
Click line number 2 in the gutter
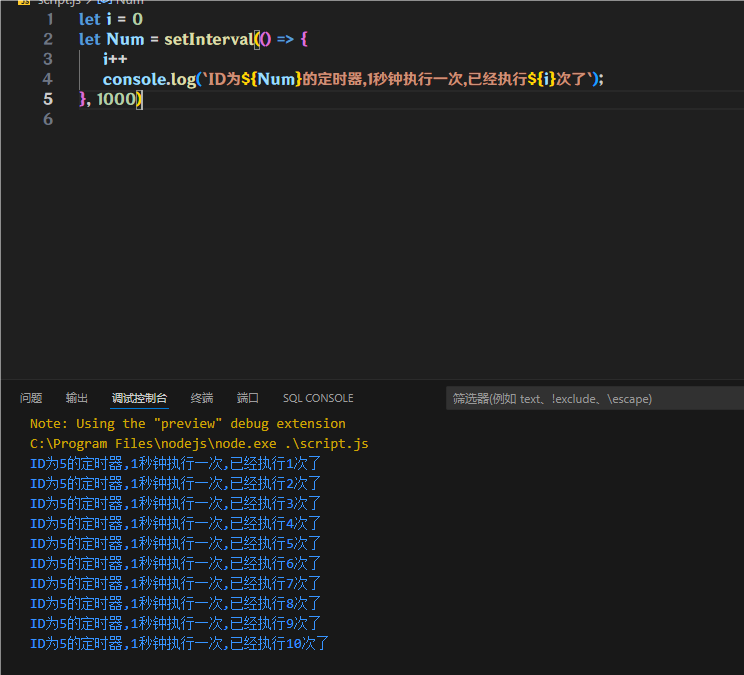pos(48,39)
